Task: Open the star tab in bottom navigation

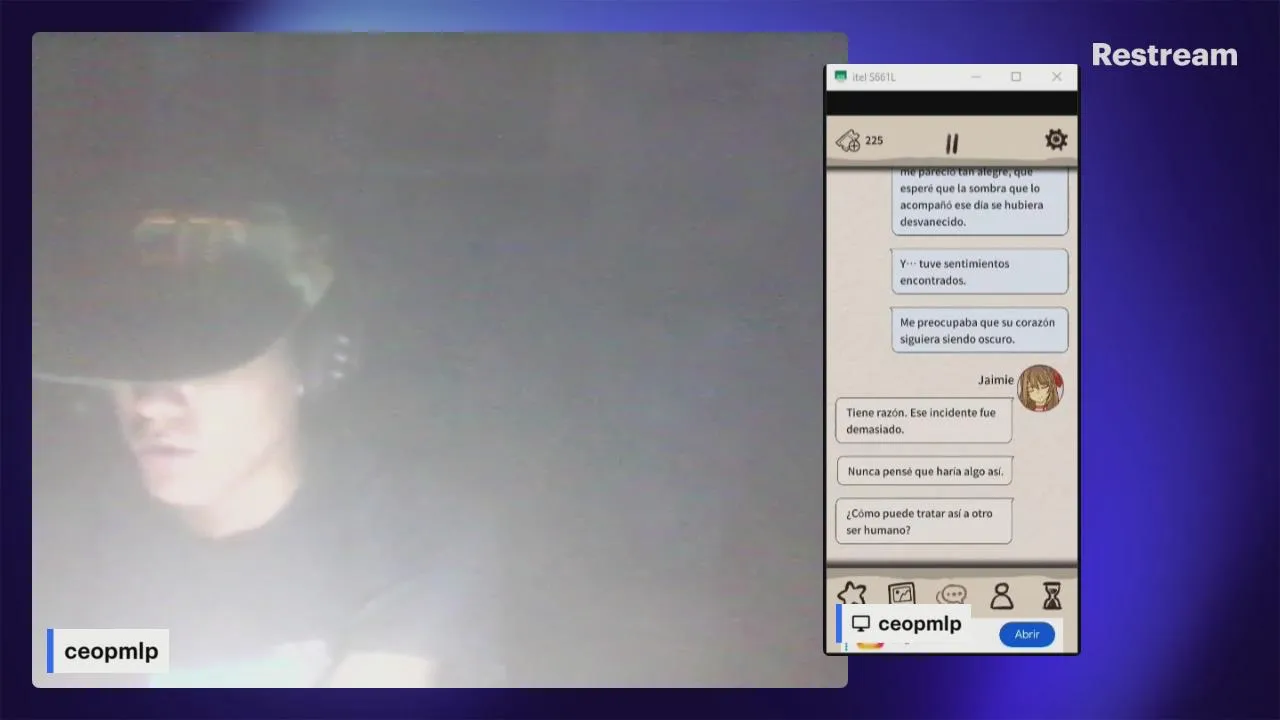Action: click(851, 595)
